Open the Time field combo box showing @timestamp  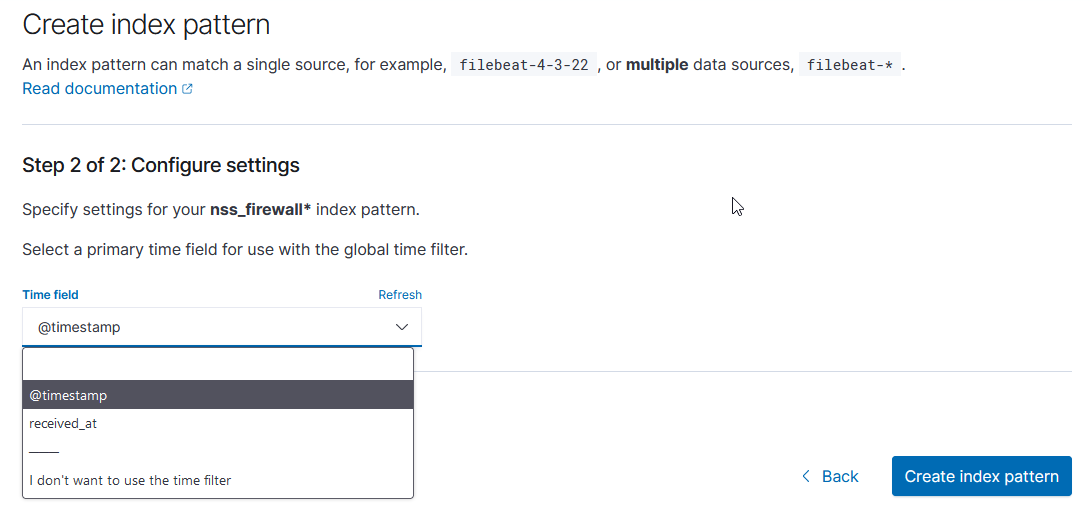pyautogui.click(x=221, y=327)
